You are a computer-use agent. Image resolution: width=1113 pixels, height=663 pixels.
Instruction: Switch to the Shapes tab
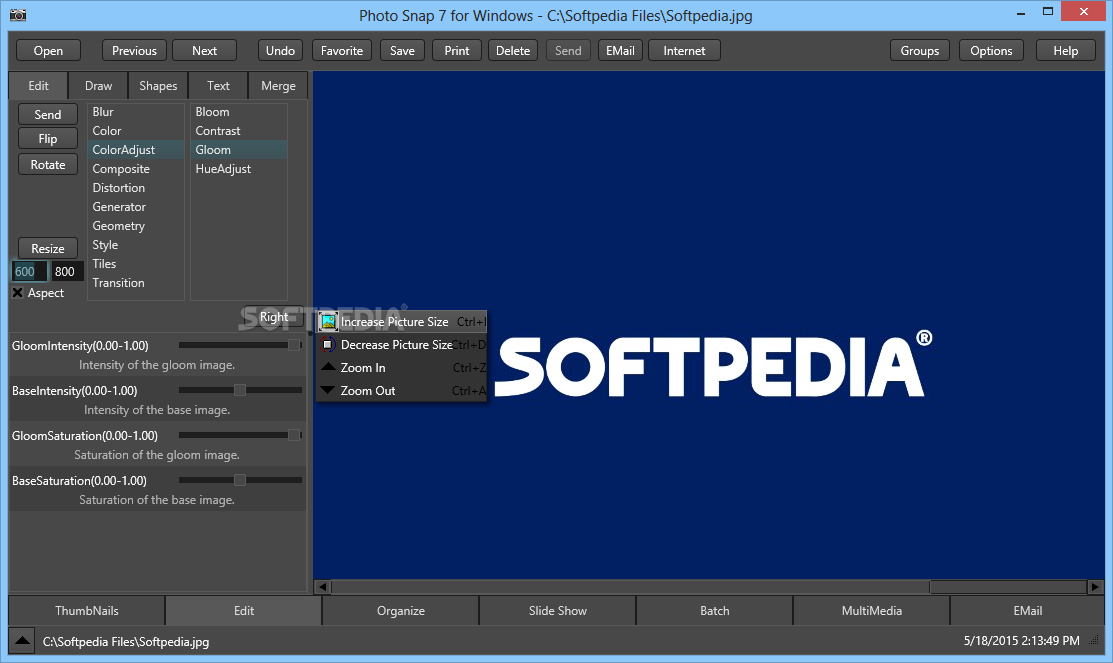[x=158, y=85]
